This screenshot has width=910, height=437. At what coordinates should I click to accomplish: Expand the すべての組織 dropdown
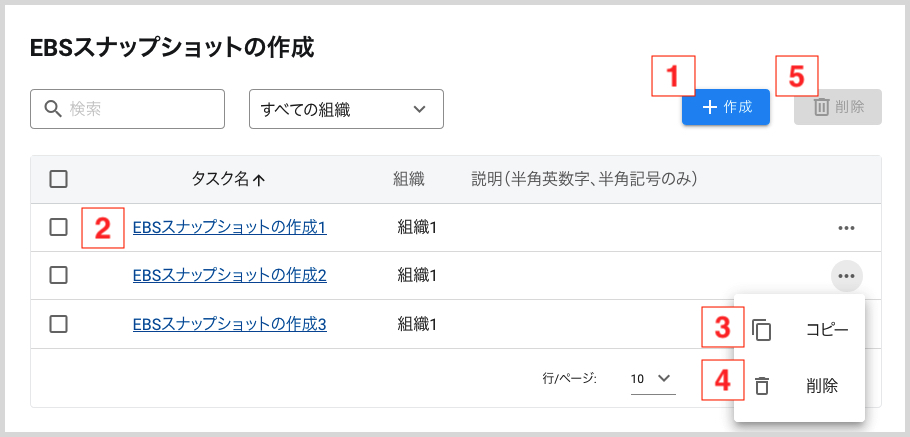pos(345,108)
